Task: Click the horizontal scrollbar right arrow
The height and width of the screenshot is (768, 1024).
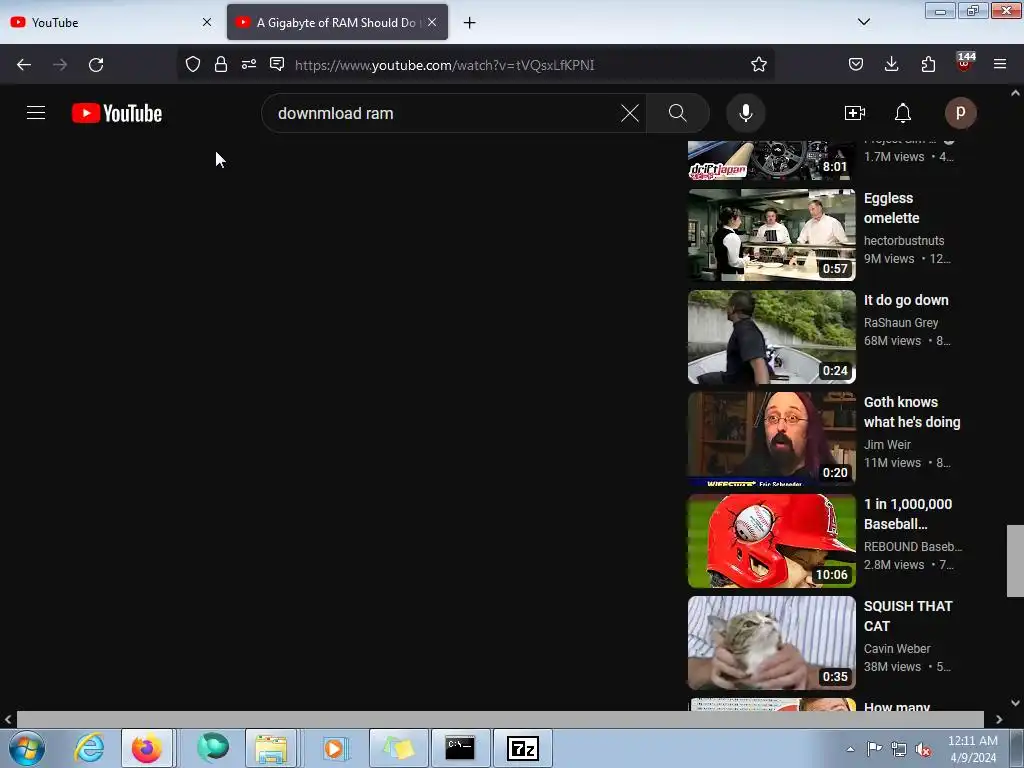Action: pos(999,719)
